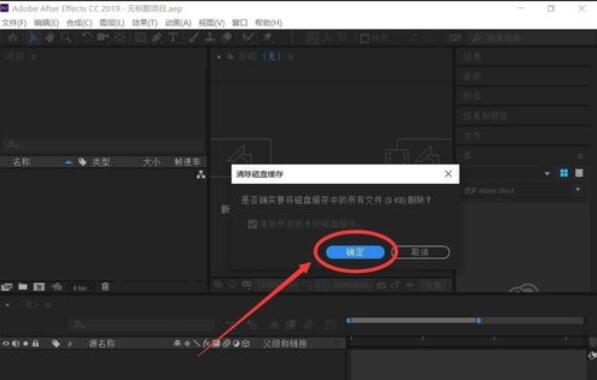
Task: Select the Unified Camera tool
Action: [x=102, y=38]
